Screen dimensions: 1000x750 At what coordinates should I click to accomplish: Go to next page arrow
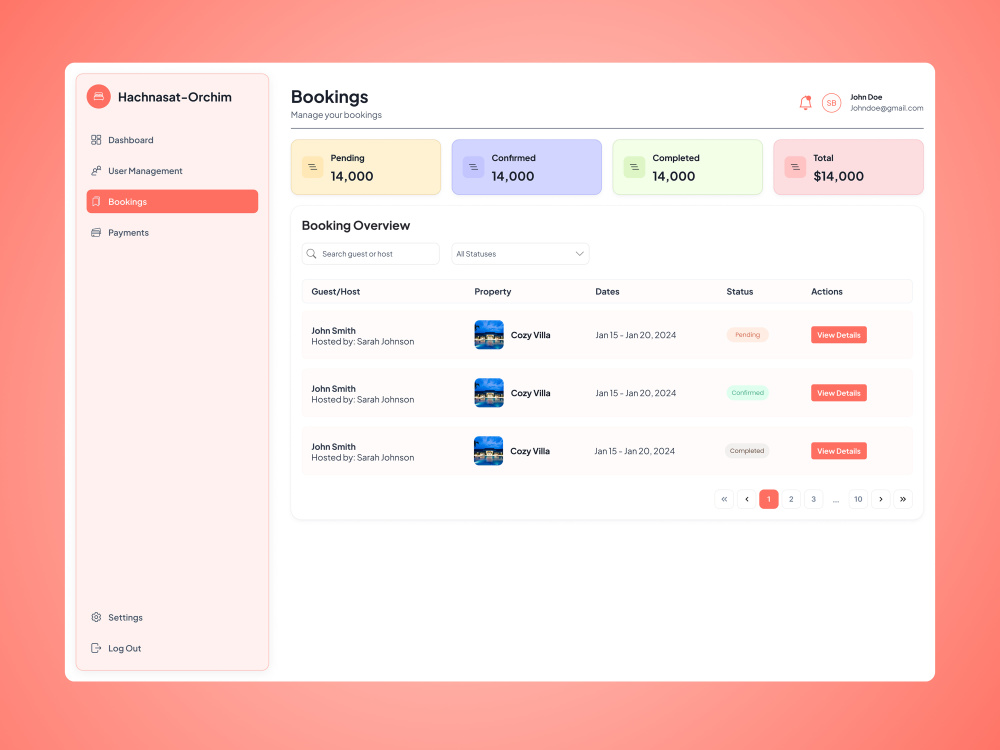881,499
